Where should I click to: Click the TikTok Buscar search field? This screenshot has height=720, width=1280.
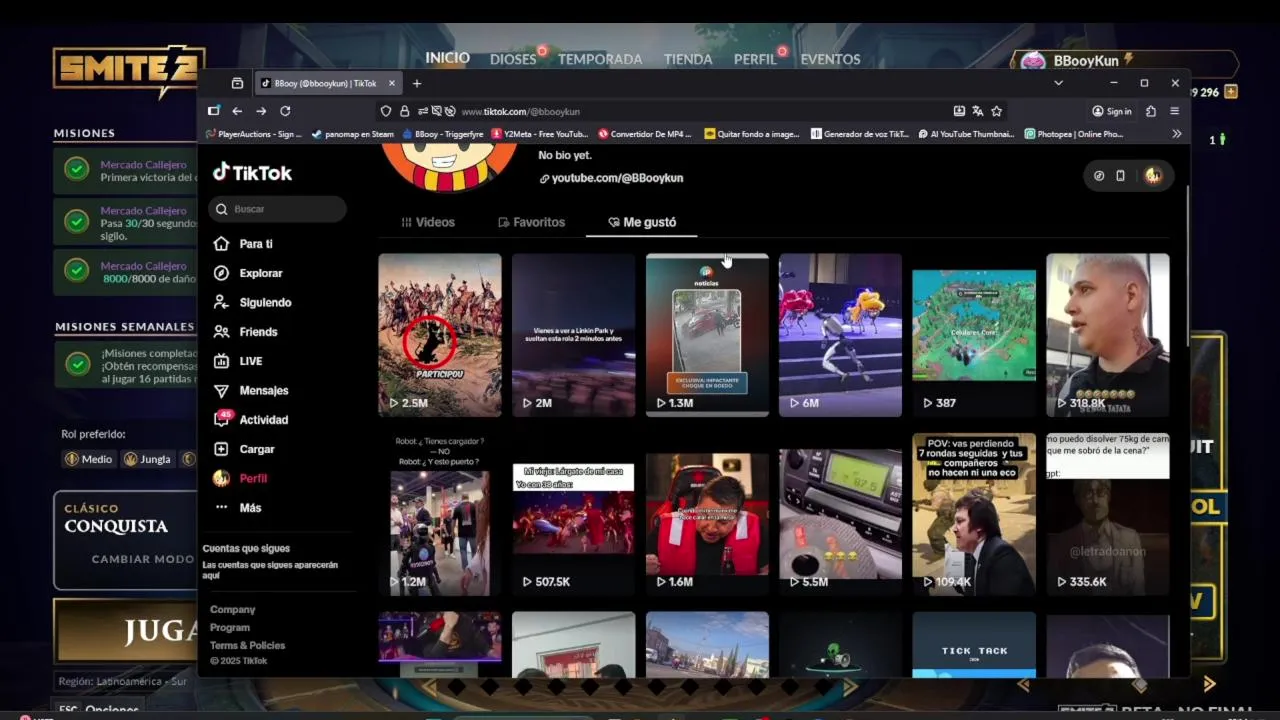pos(278,209)
